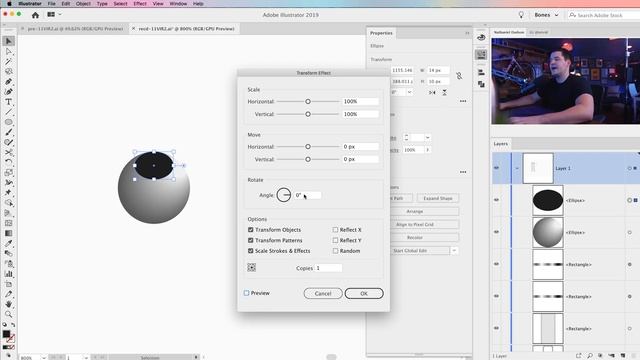The width and height of the screenshot is (640, 360).
Task: Click Align to Pixel Grid button
Action: 415,224
